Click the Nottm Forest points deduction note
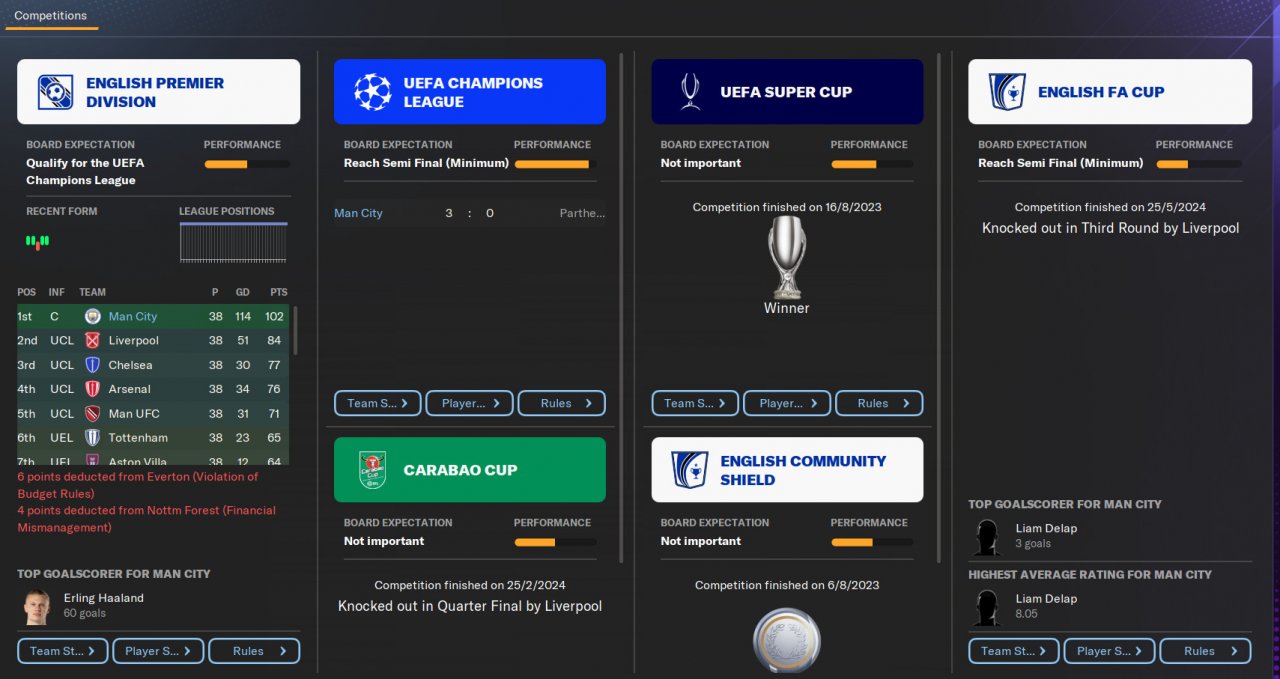 [x=146, y=519]
